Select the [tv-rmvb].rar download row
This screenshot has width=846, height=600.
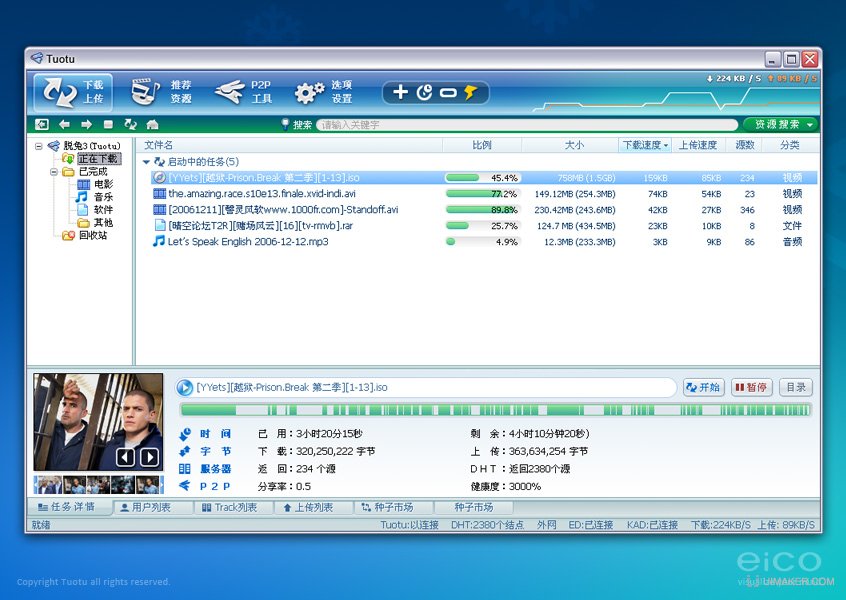tap(485, 226)
